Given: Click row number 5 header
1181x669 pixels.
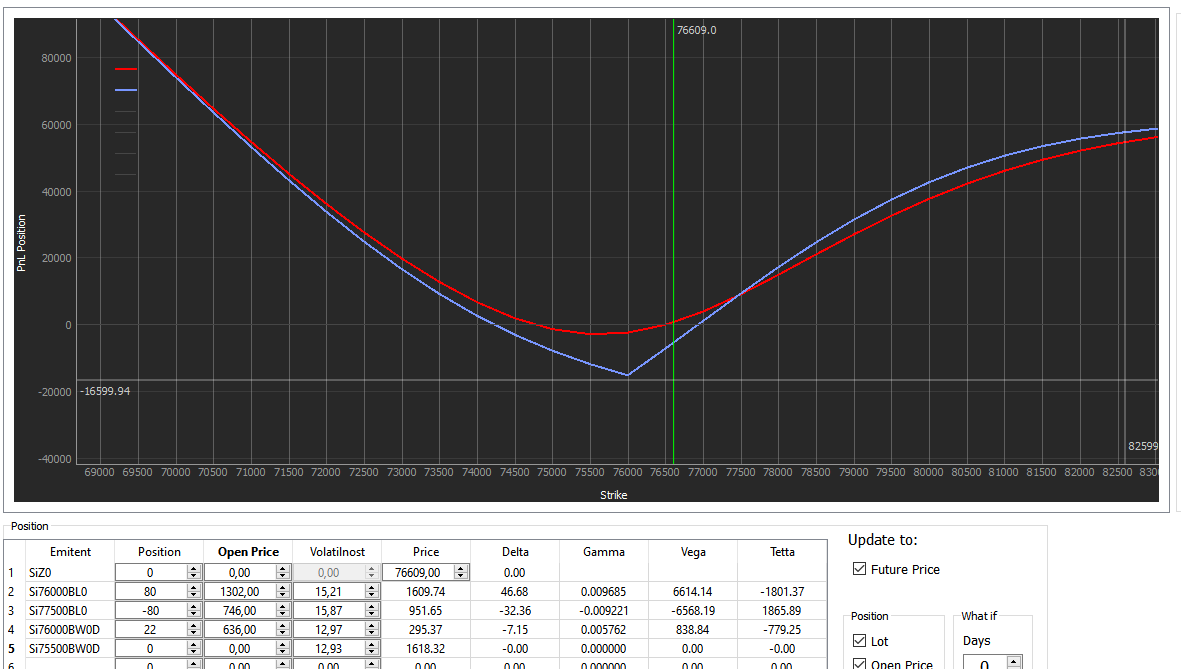Looking at the screenshot, I should tap(11, 648).
